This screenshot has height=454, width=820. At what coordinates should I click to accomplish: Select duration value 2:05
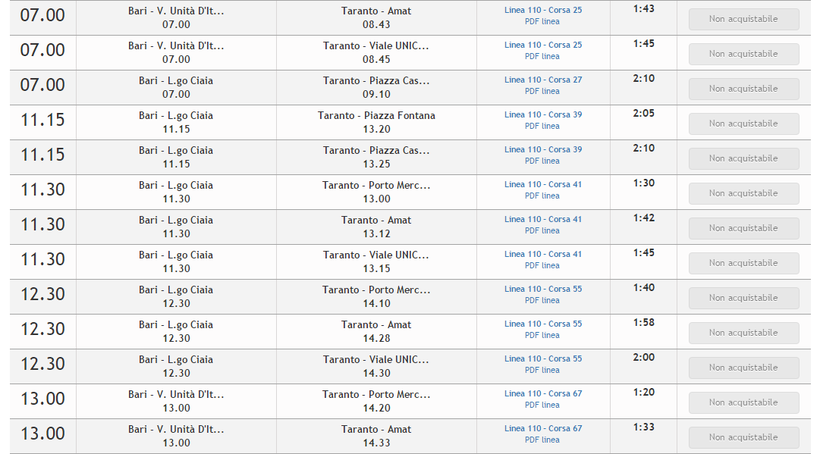pos(644,114)
